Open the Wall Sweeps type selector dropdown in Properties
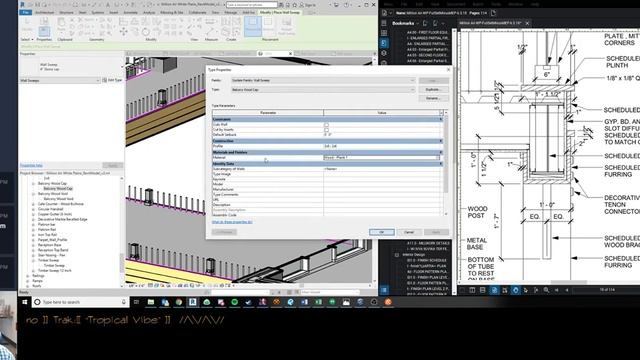 coord(60,80)
